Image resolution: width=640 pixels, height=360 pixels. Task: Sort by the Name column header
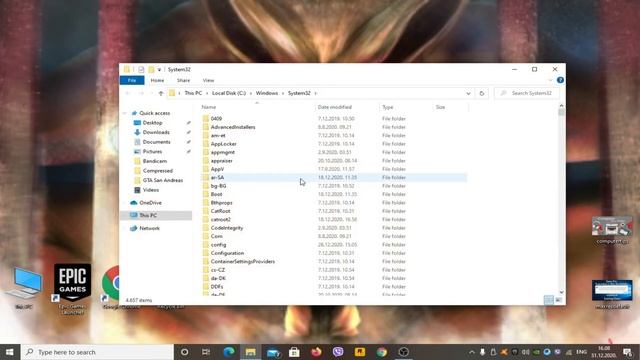pos(209,107)
